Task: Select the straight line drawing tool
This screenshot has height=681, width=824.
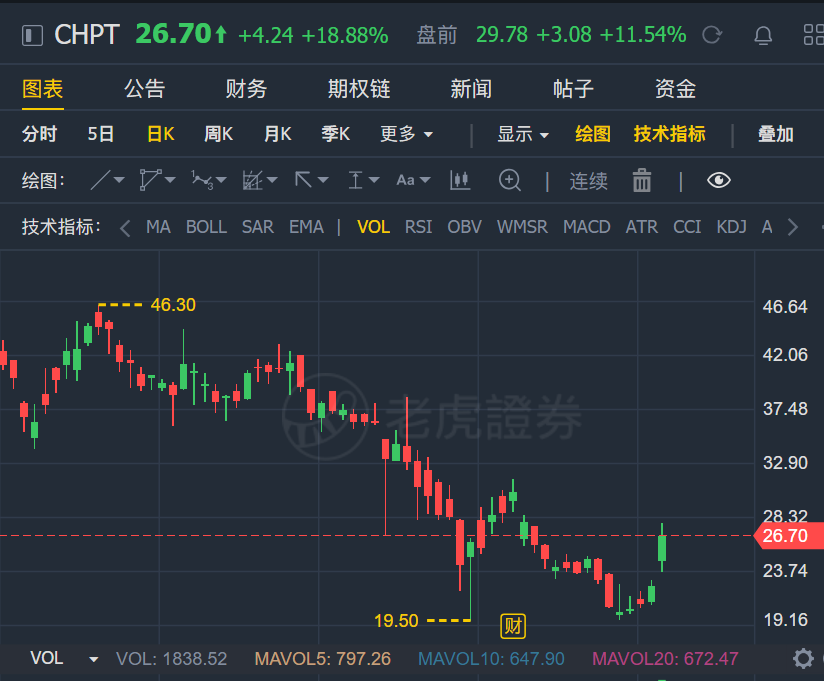Action: [100, 180]
